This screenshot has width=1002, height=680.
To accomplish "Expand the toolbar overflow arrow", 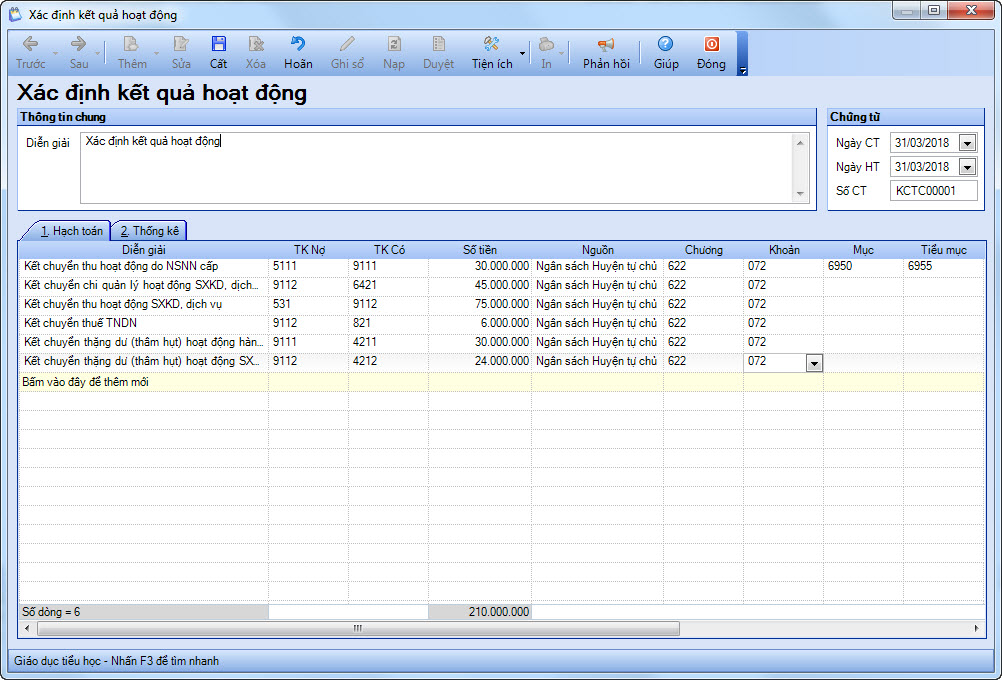I will click(x=743, y=71).
